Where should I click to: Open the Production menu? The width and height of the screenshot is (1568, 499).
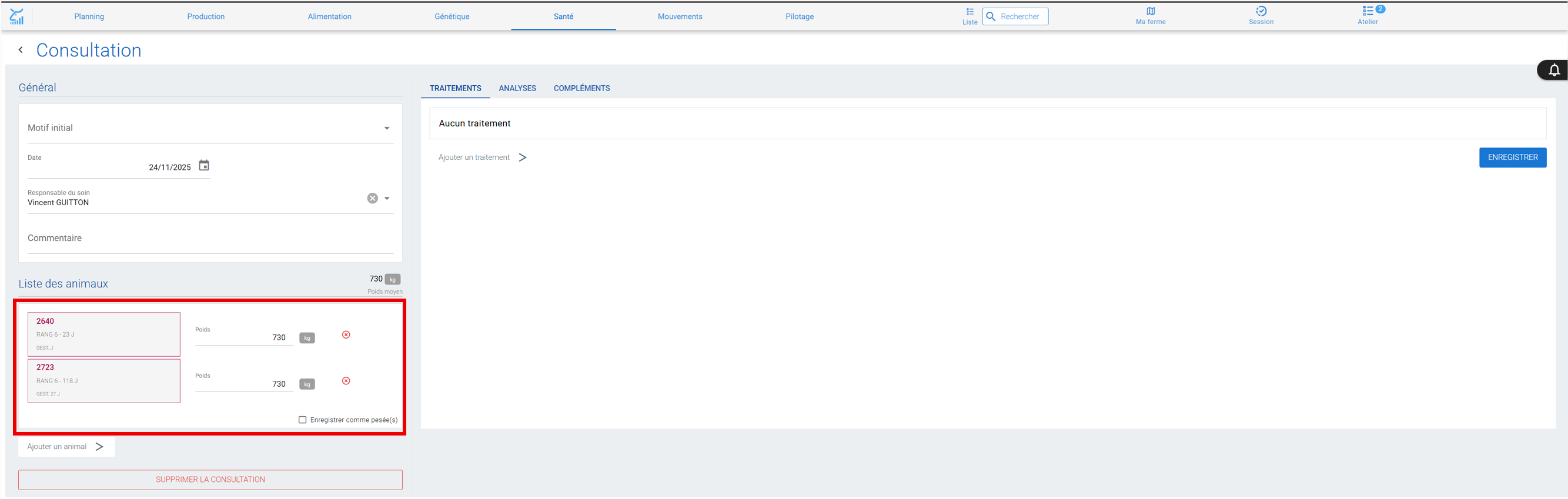206,16
